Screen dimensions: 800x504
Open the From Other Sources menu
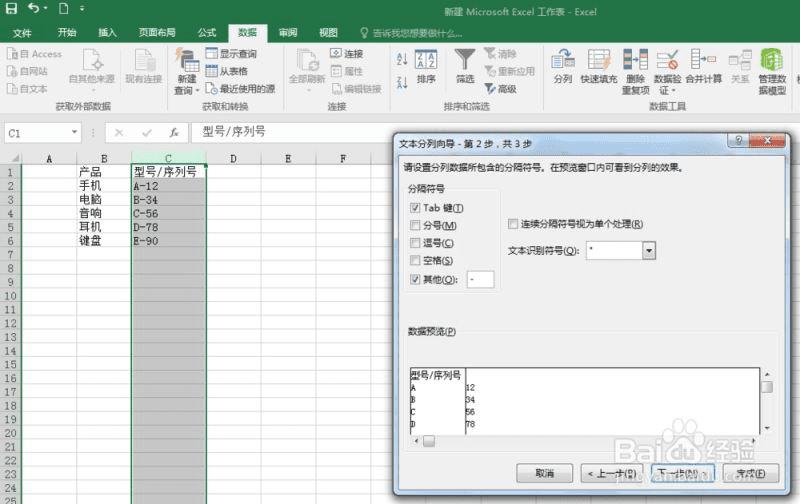pyautogui.click(x=92, y=70)
